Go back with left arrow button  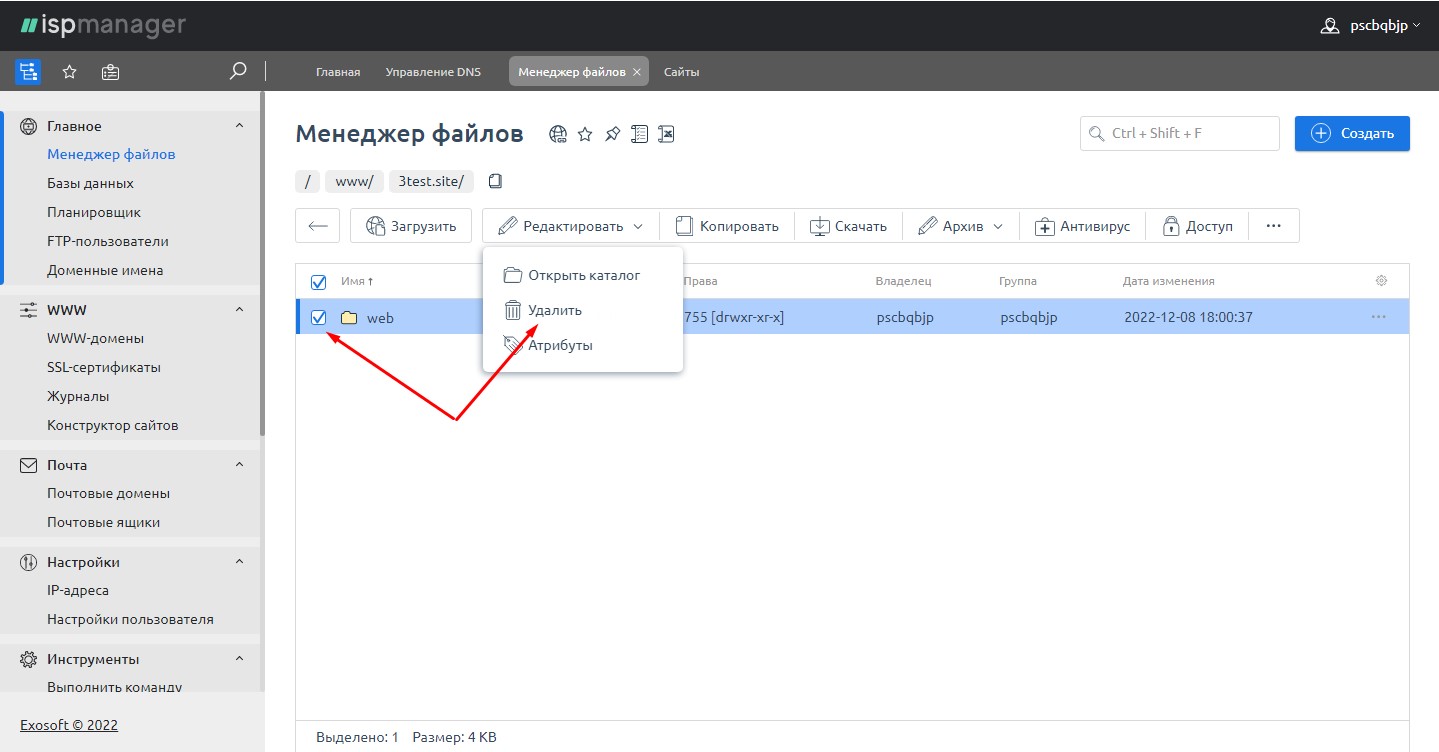pos(318,226)
